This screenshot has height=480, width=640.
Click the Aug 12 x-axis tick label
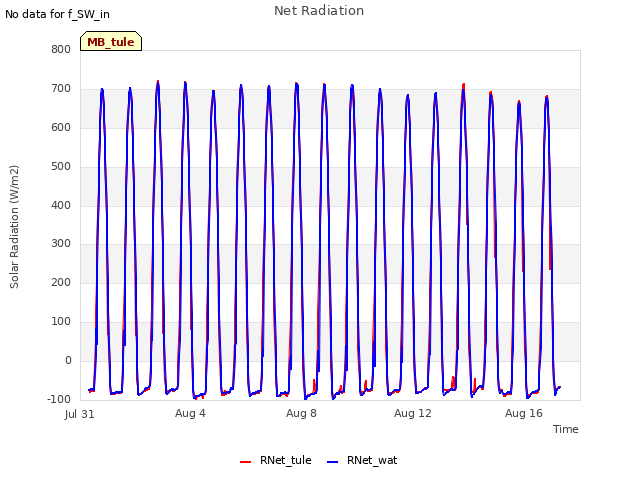coord(413,413)
